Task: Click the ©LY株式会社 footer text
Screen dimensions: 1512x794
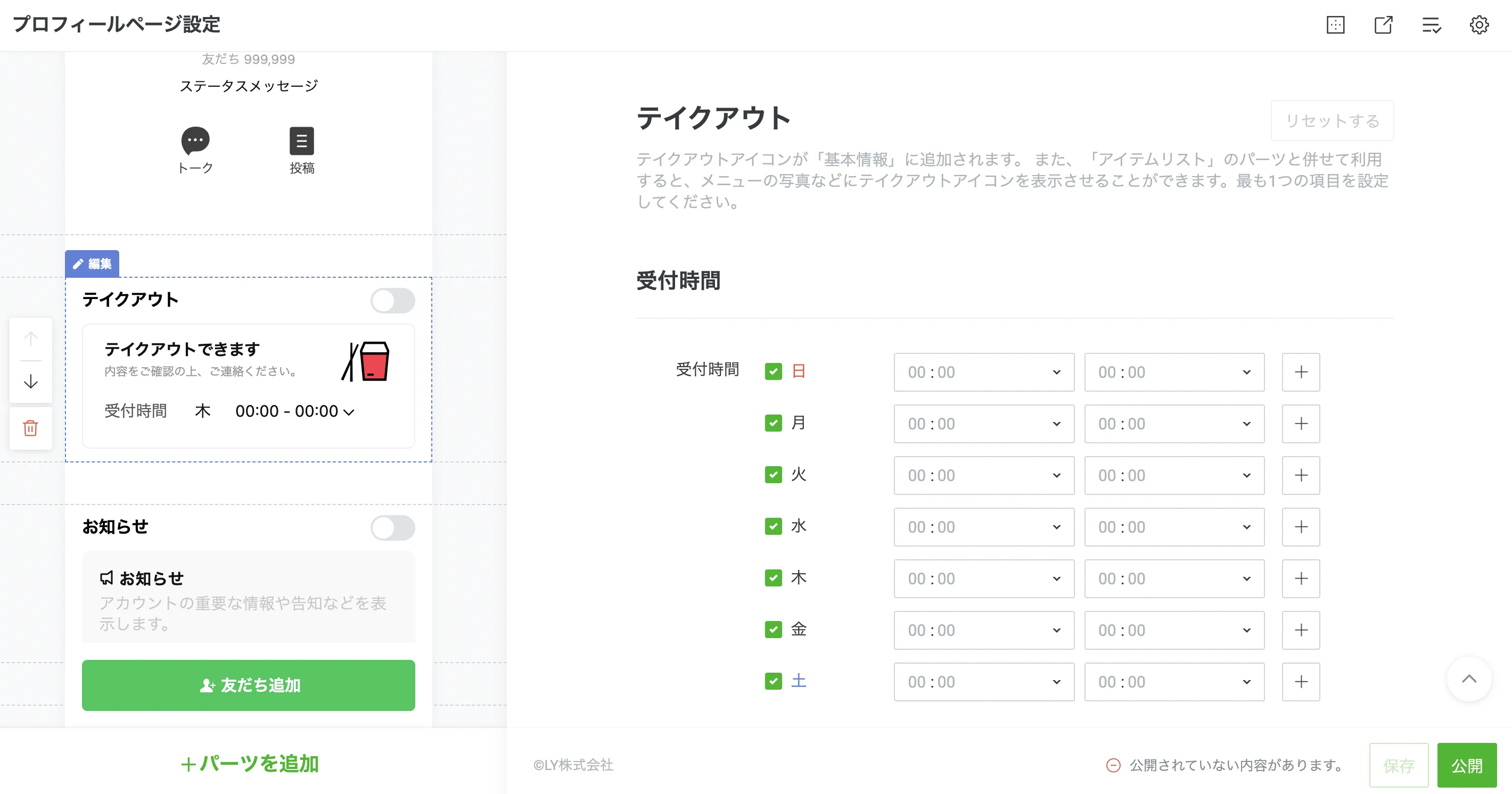Action: tap(573, 765)
